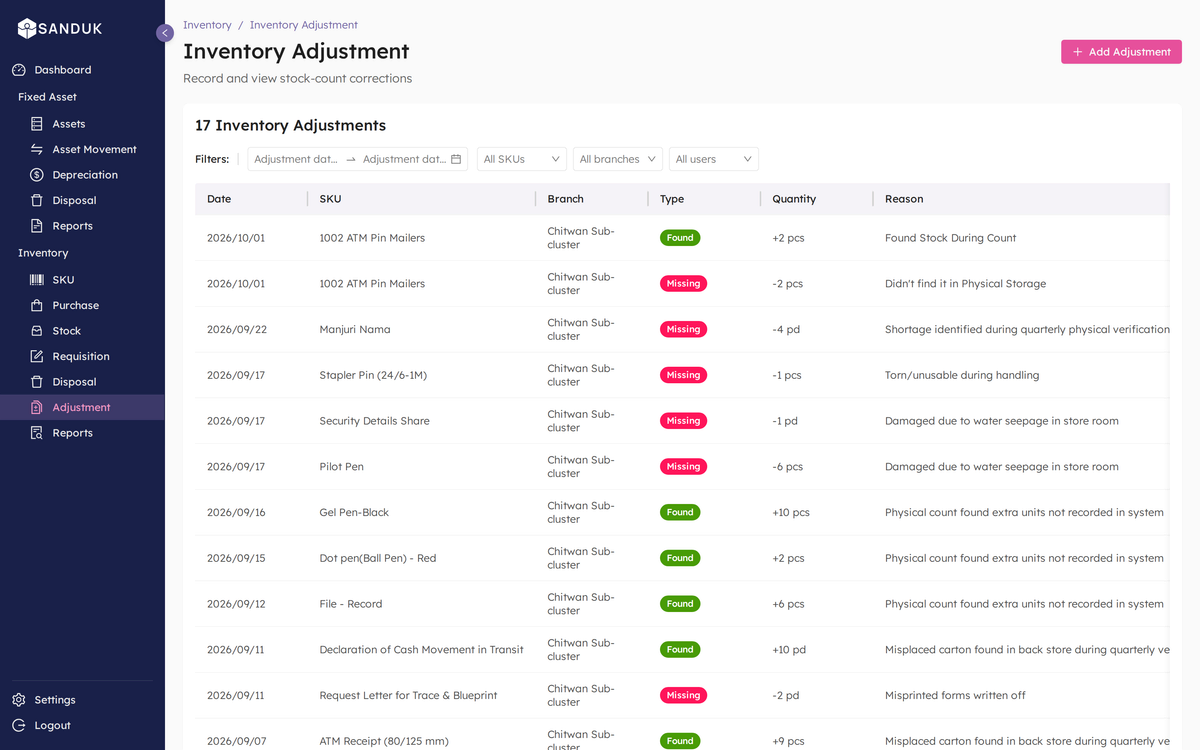Screen dimensions: 1200x750
Task: Click the Fixed Asset Disposal trash icon
Action: tap(37, 200)
